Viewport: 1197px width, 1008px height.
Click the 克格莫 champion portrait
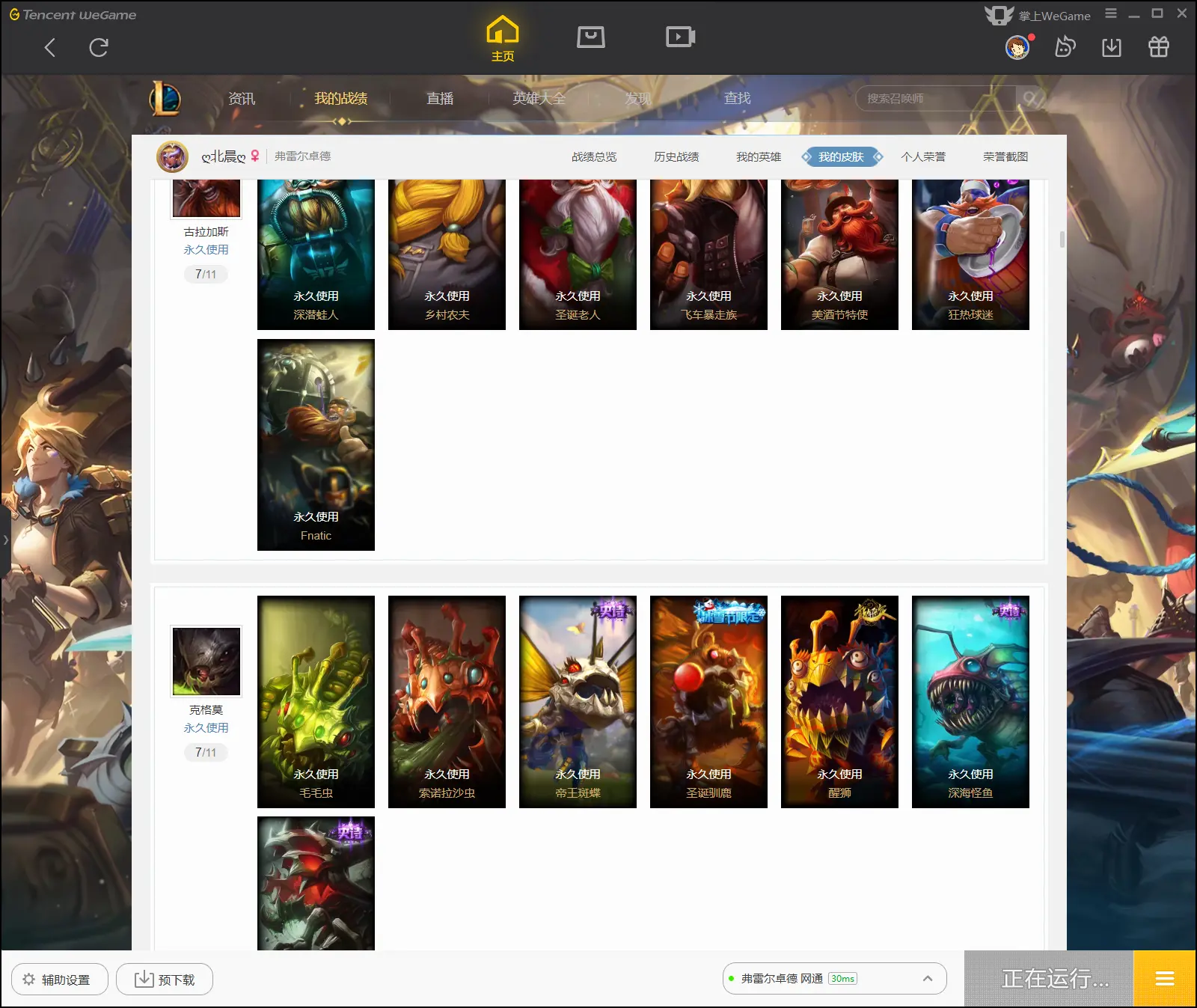[206, 662]
